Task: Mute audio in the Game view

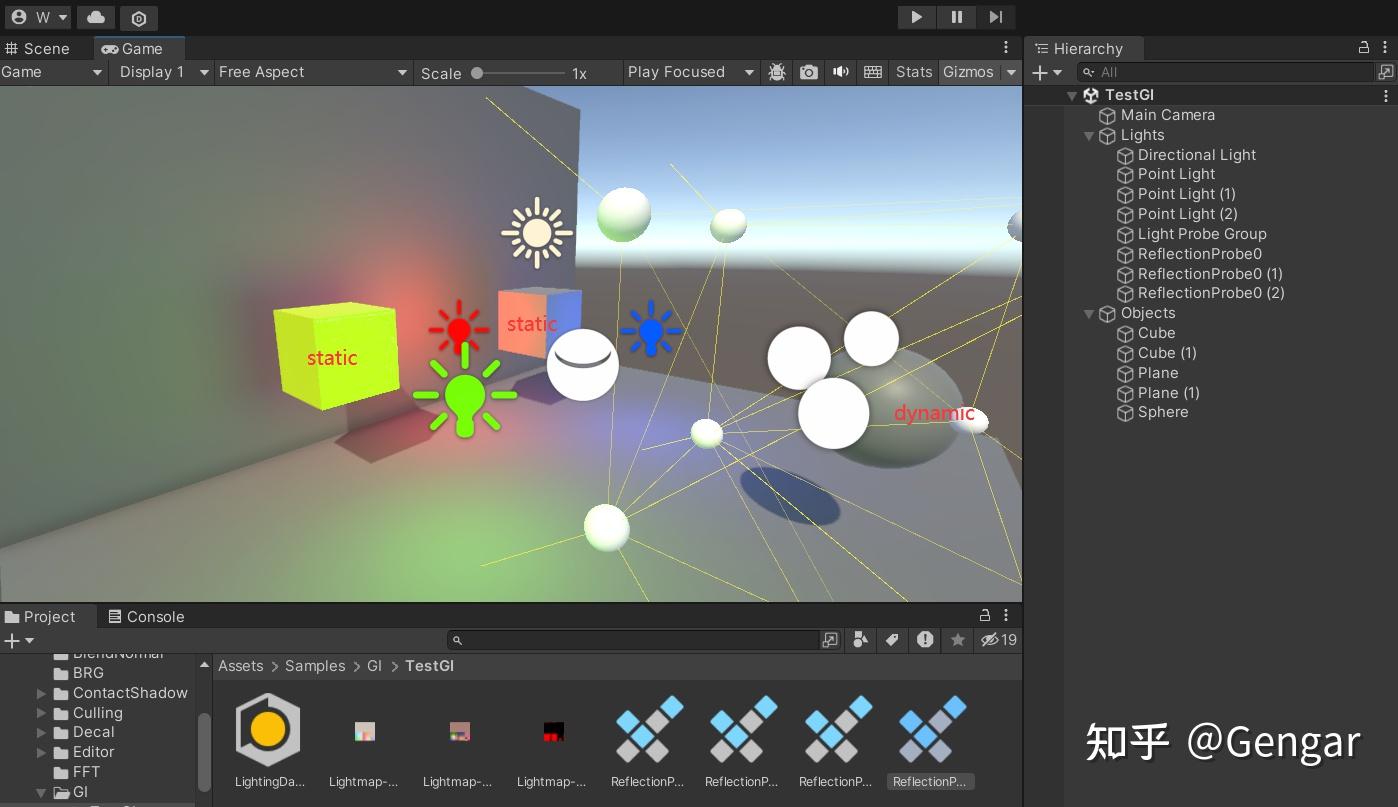Action: [841, 72]
